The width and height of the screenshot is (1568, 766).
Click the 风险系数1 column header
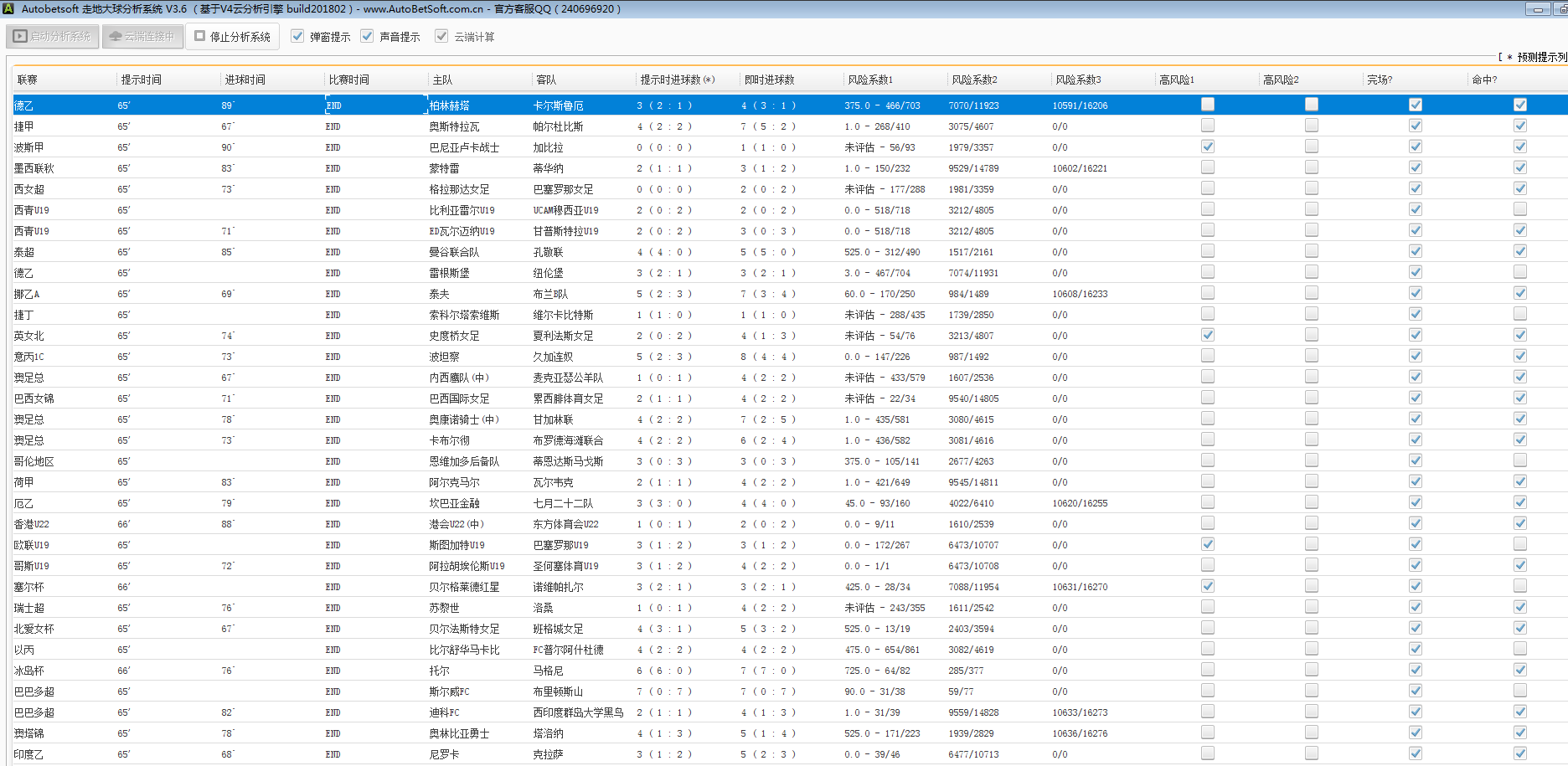click(x=870, y=80)
